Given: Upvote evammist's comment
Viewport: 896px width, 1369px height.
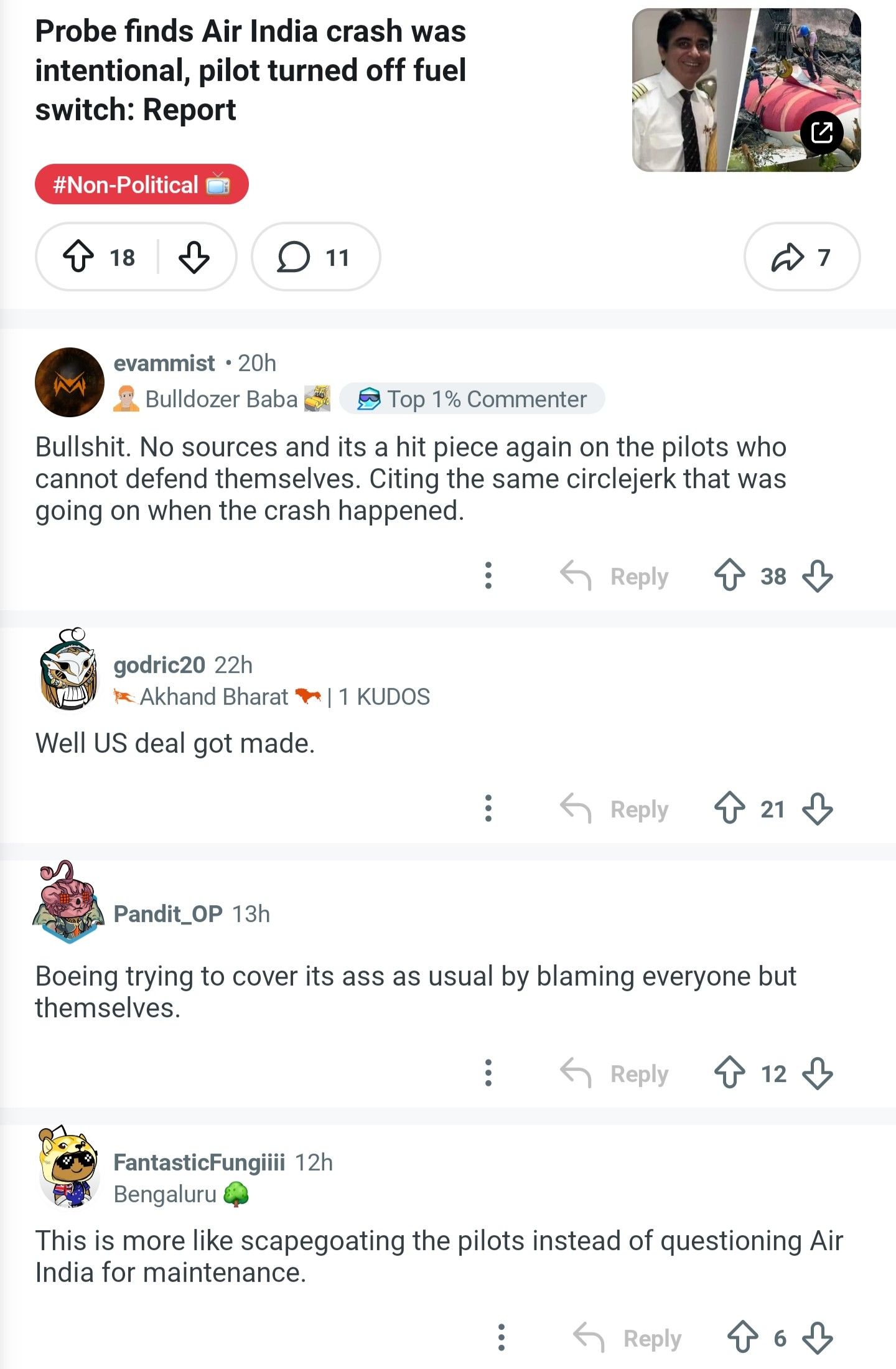Looking at the screenshot, I should [729, 575].
